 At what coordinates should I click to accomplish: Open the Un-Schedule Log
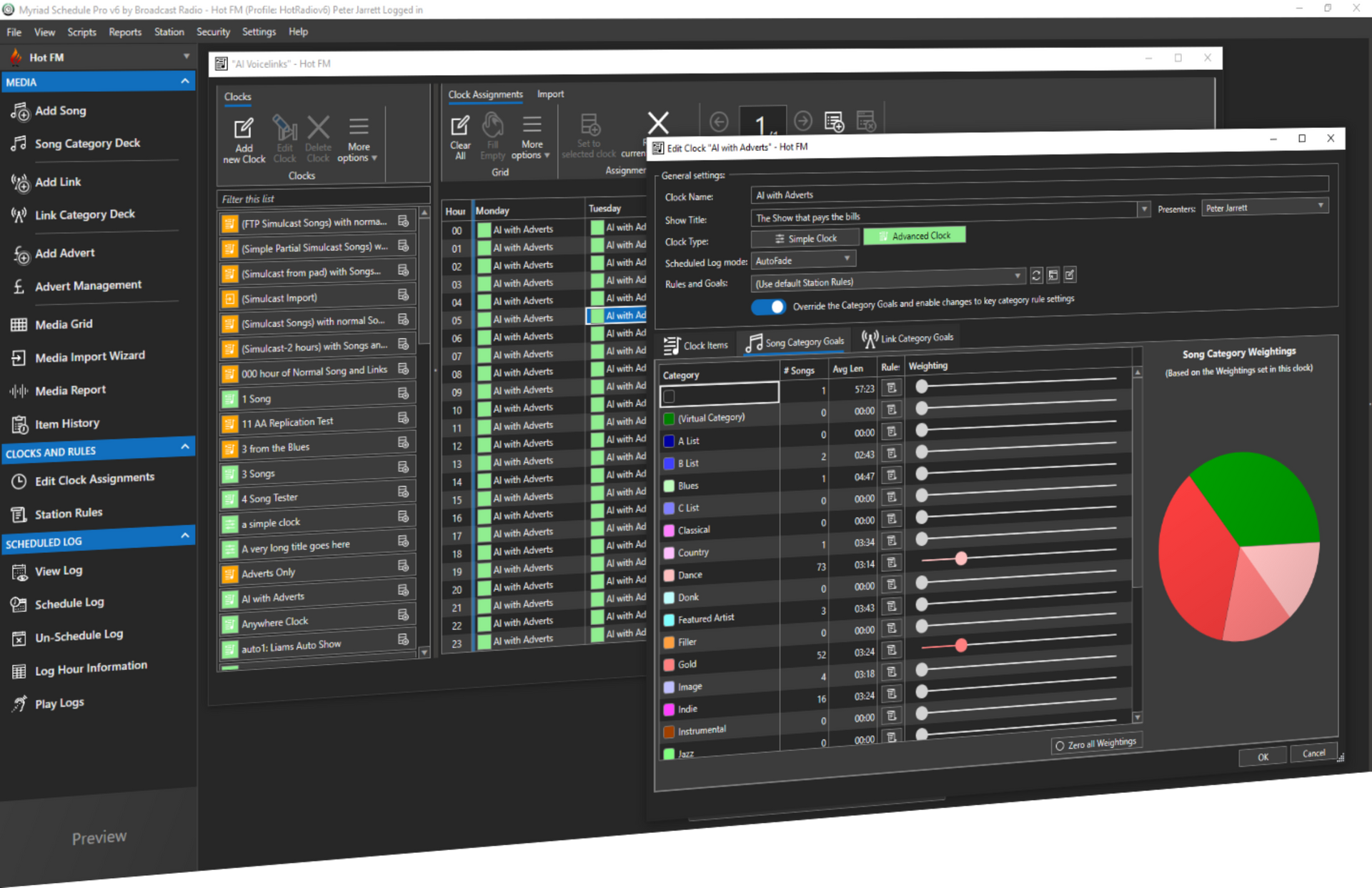[x=79, y=635]
